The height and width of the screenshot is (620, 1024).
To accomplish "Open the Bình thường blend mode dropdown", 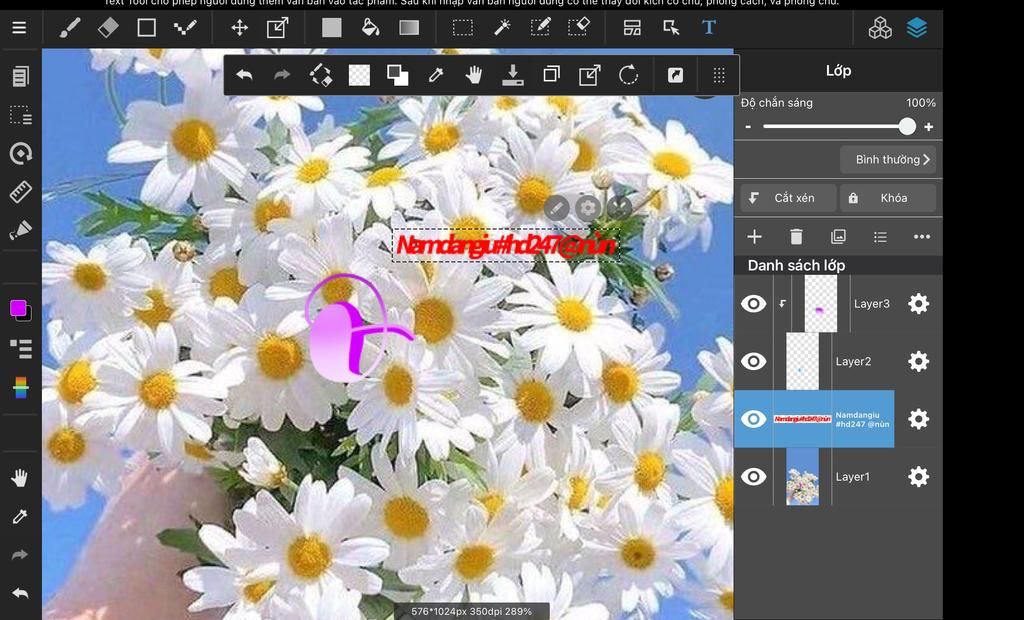I will (x=888, y=159).
